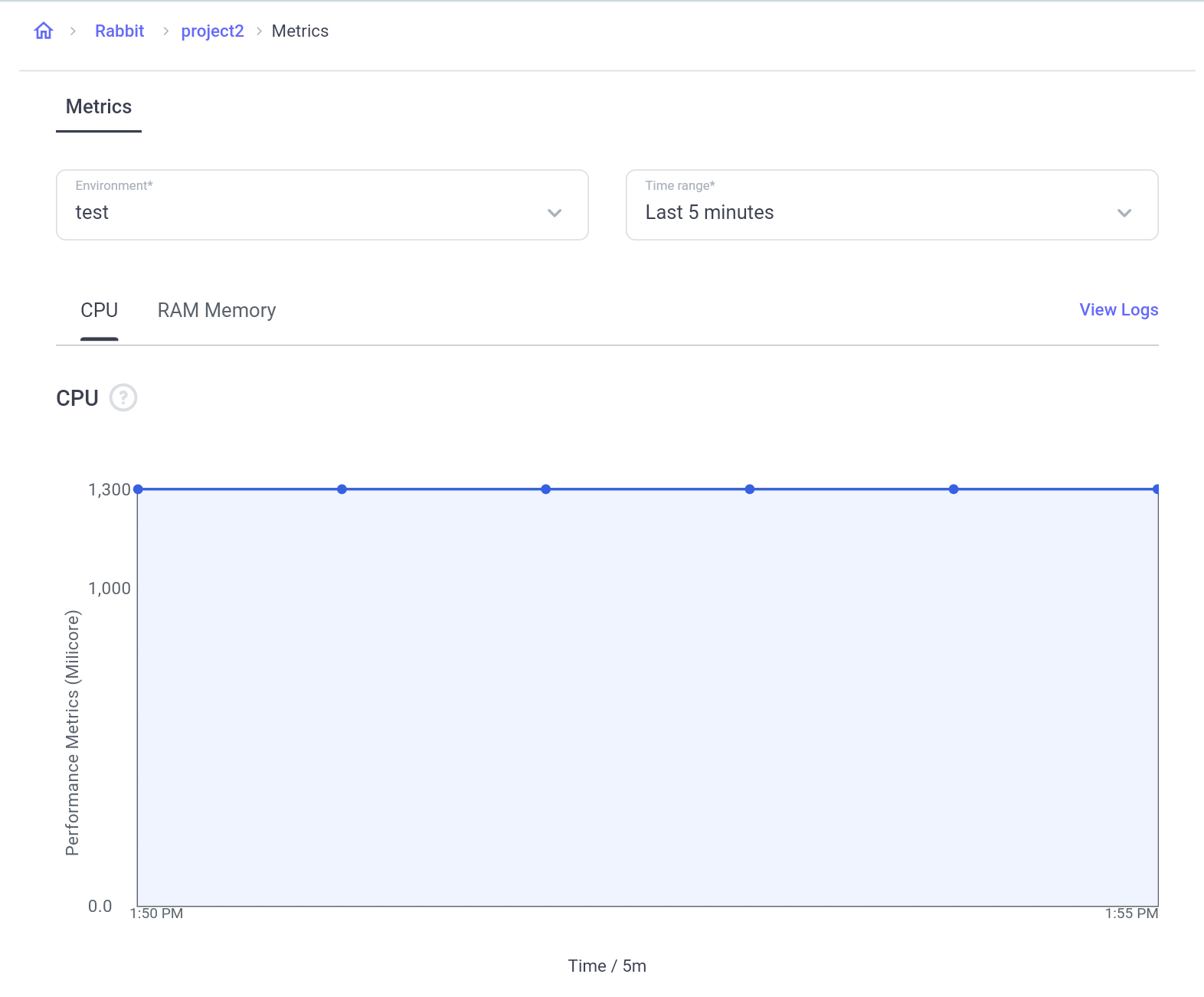Click the CPU help question mark icon
The image size is (1204, 997).
[123, 397]
